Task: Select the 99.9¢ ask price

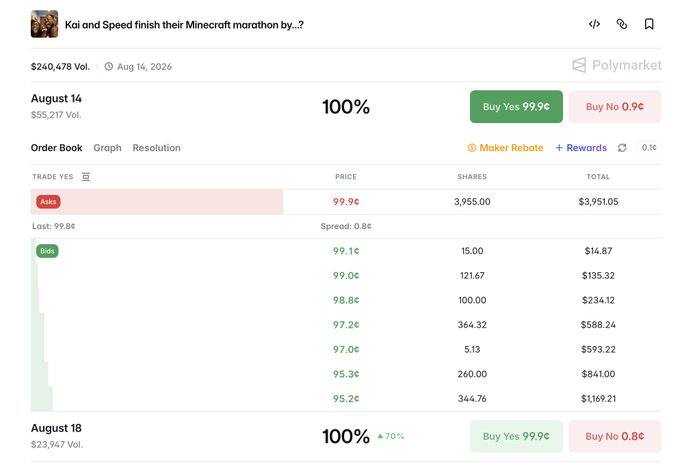Action: coord(346,202)
